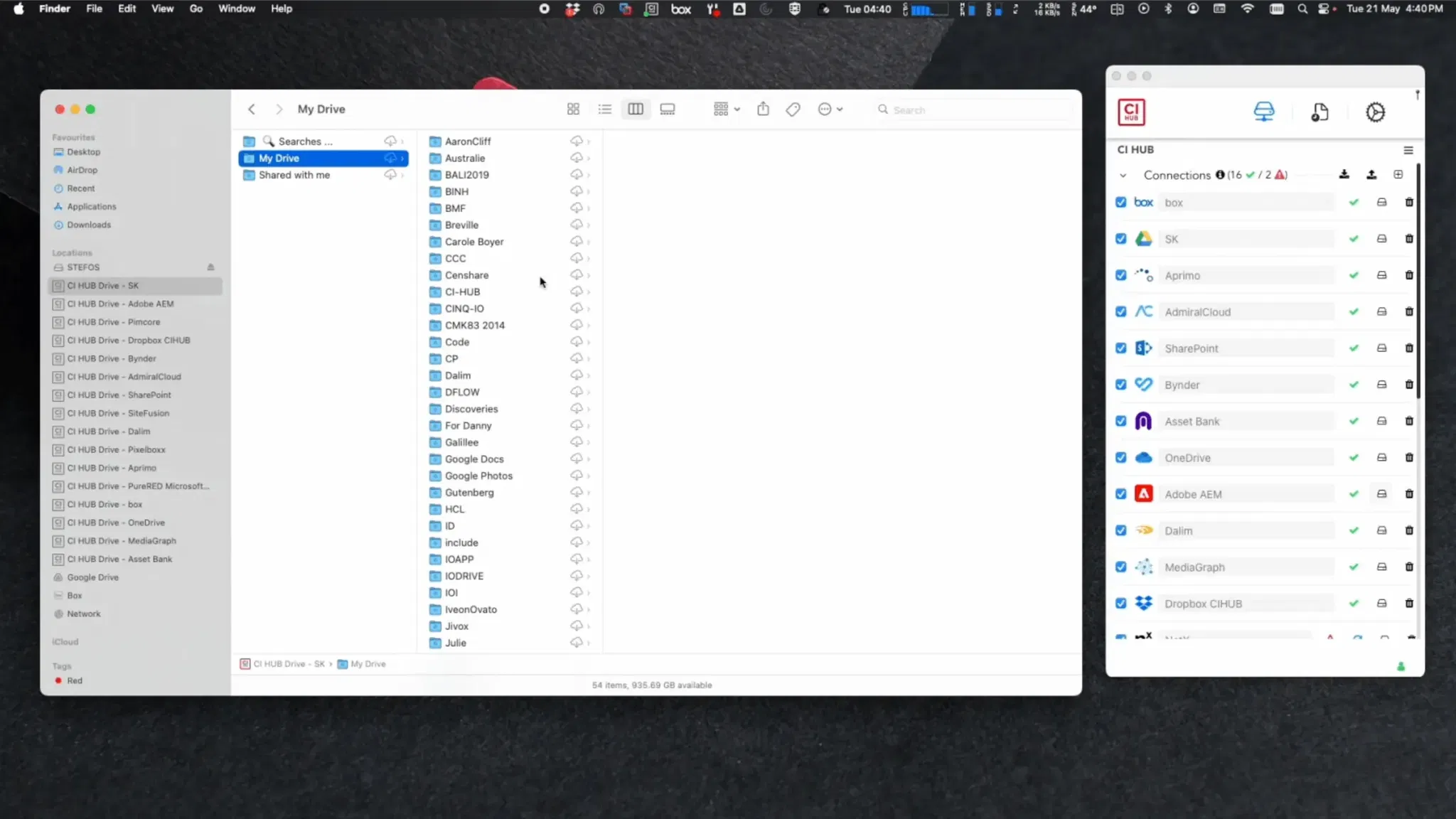Viewport: 1456px width, 819px height.
Task: Click the cloud download icon for AaronCliff
Action: 576,141
